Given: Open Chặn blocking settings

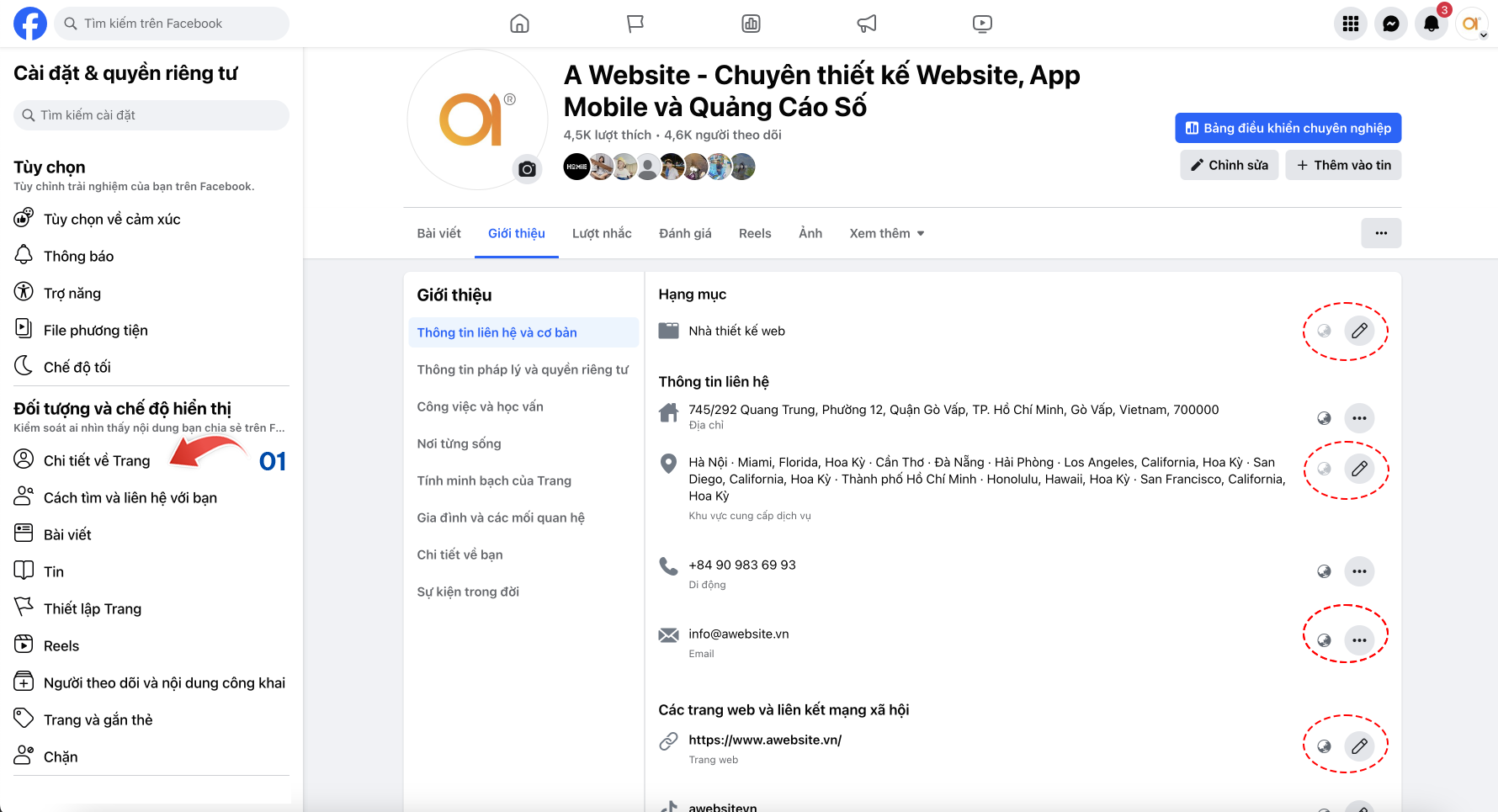Looking at the screenshot, I should (x=151, y=756).
